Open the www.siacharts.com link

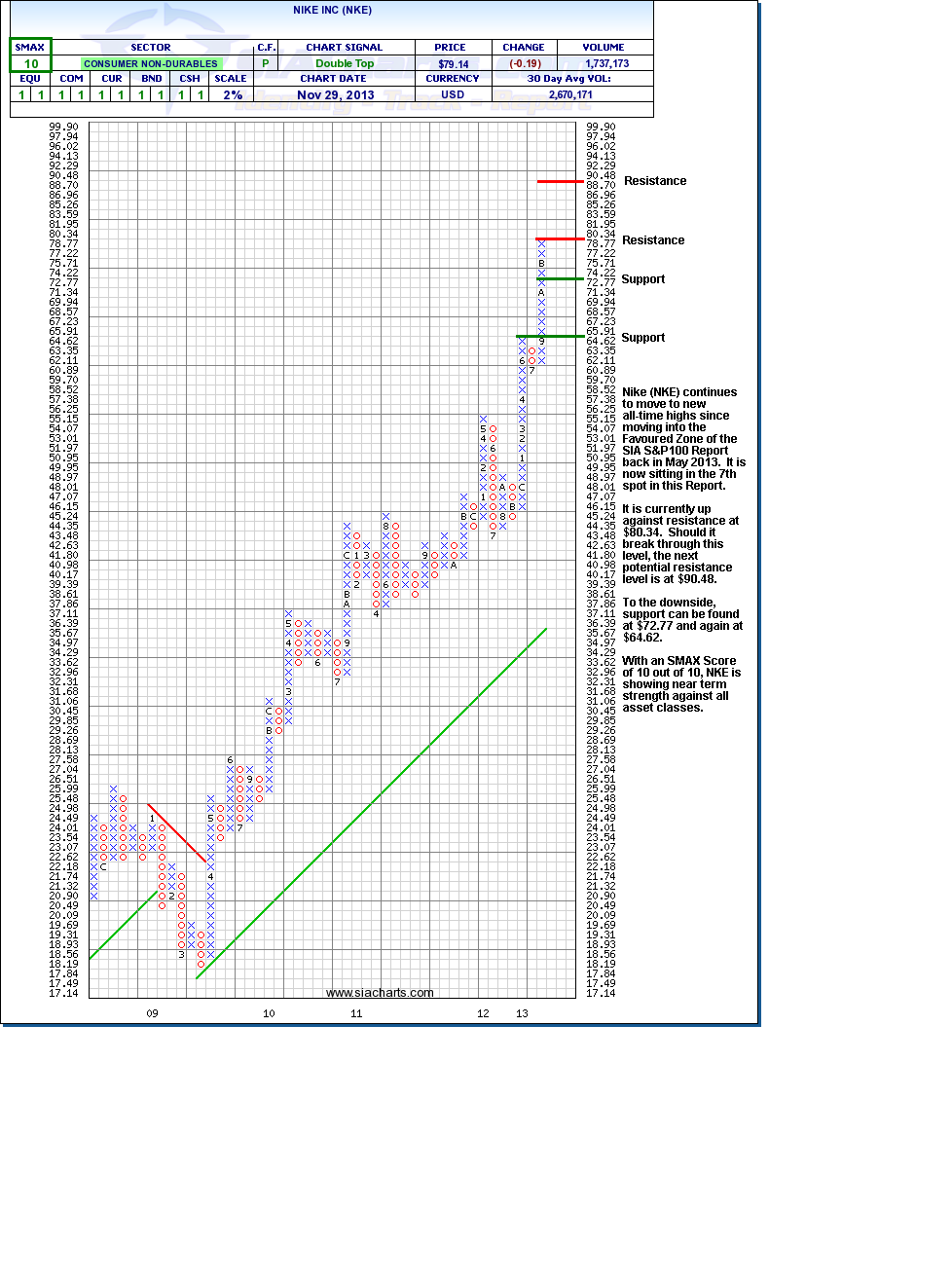(x=380, y=993)
